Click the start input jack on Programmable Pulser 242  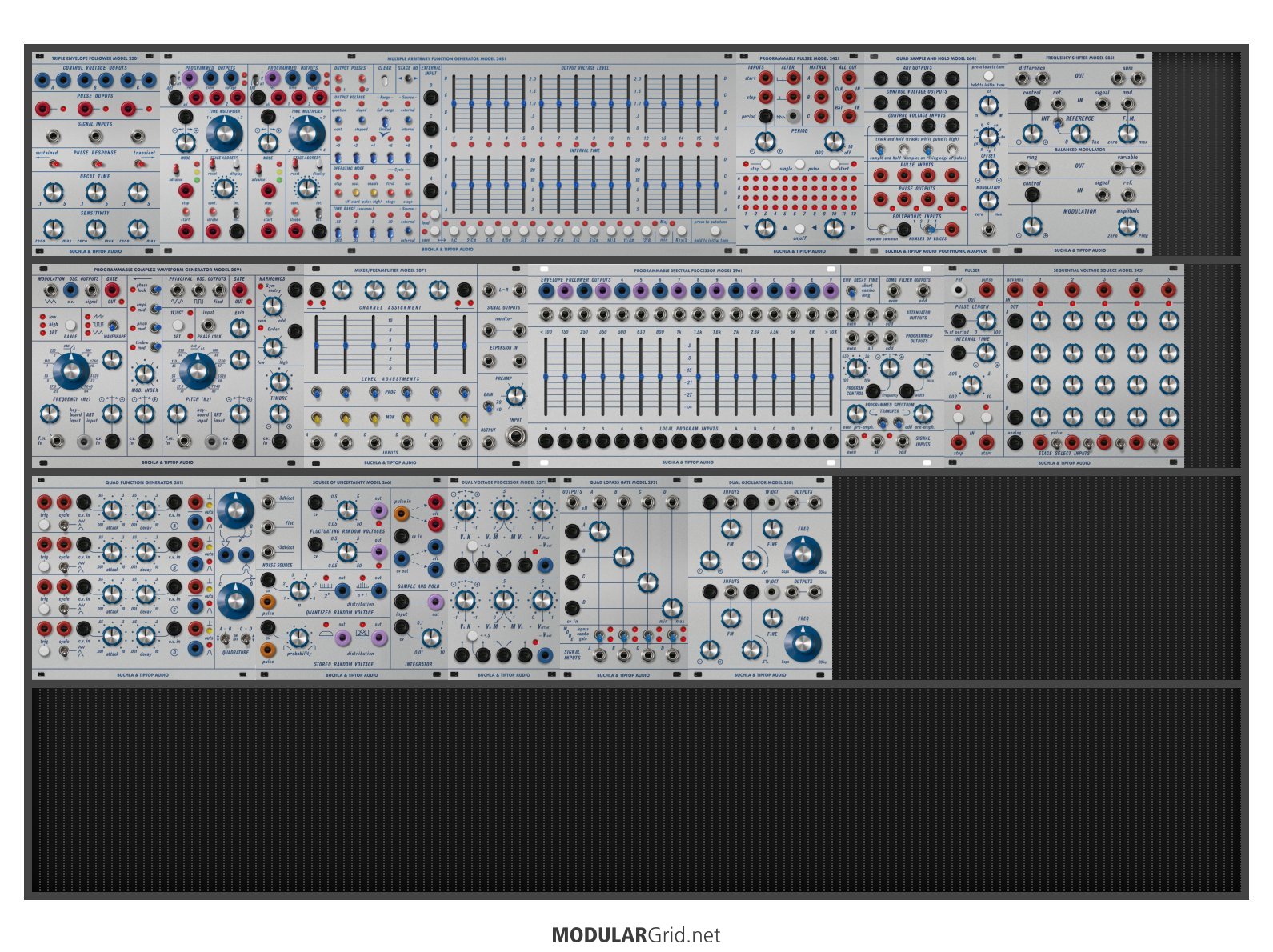pyautogui.click(x=765, y=78)
